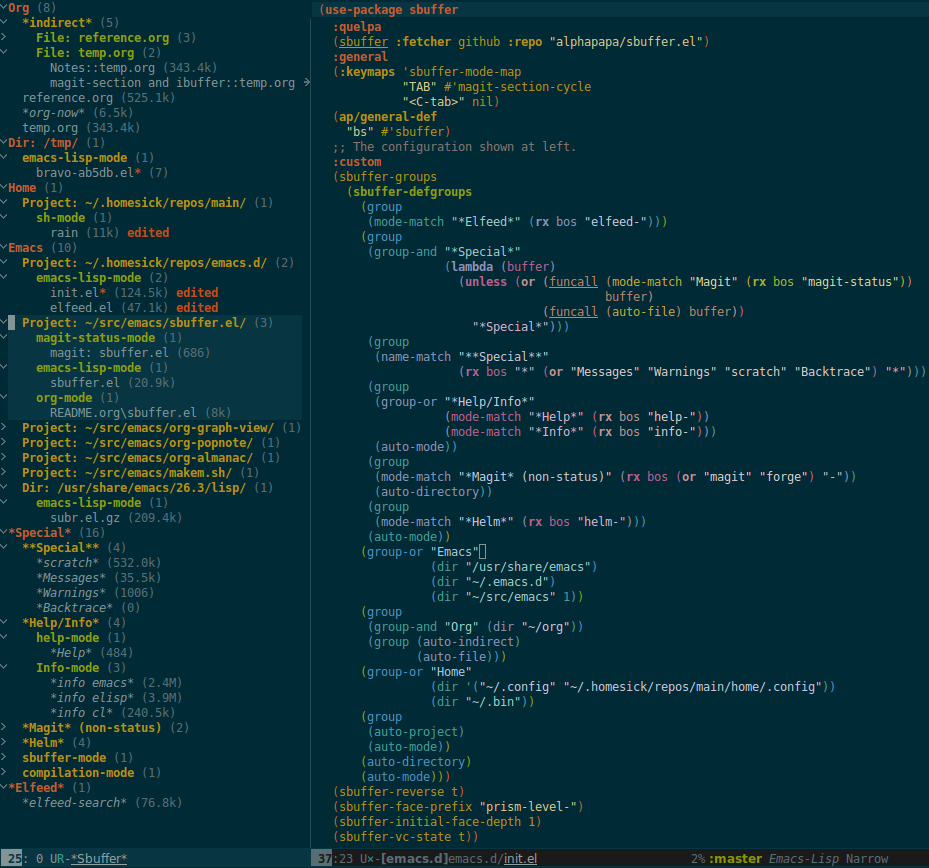Expand the org-graph-view project chevron
The image size is (929, 868).
click(4, 427)
